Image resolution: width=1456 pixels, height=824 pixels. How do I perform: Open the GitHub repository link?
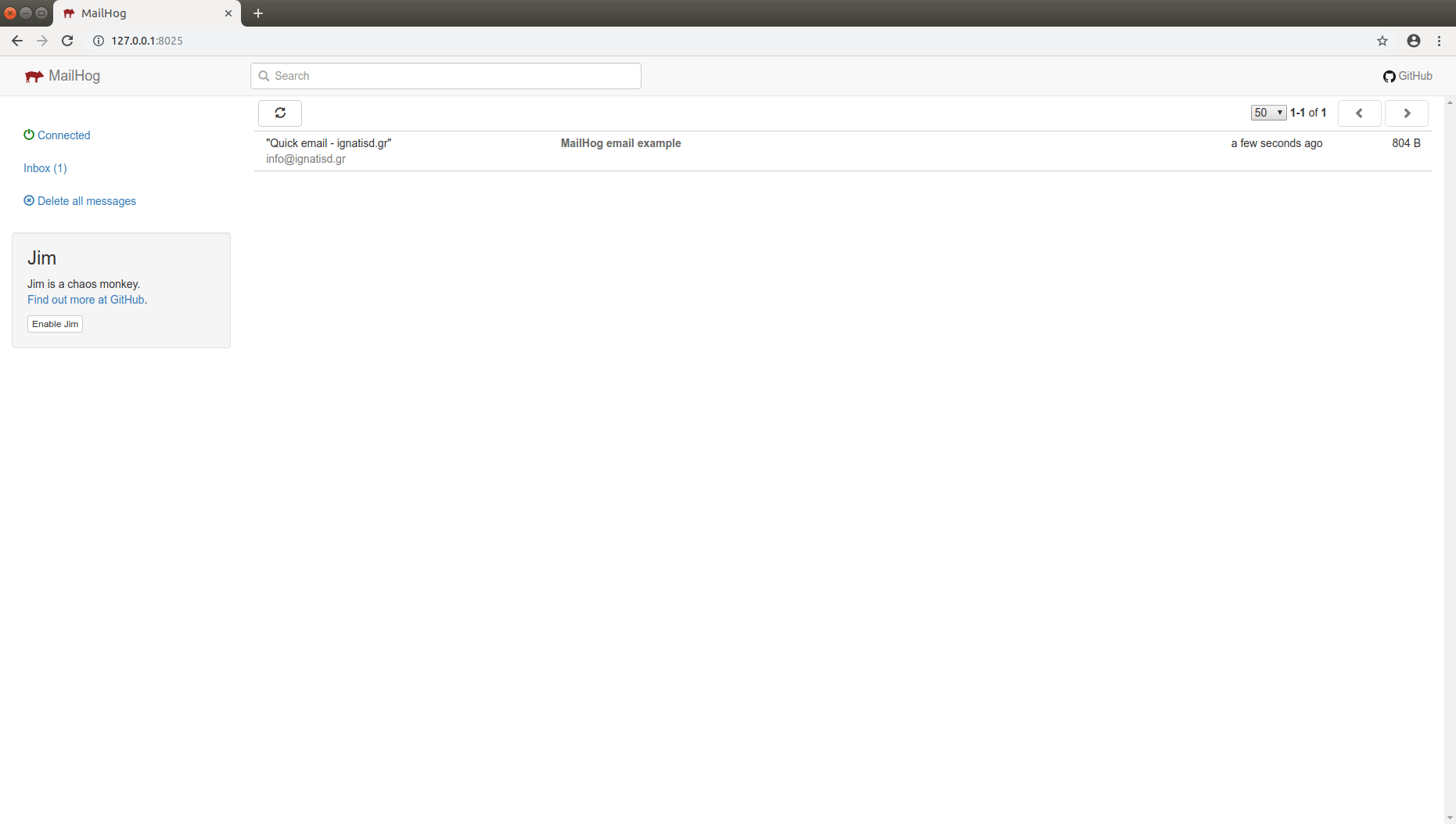(x=1407, y=76)
